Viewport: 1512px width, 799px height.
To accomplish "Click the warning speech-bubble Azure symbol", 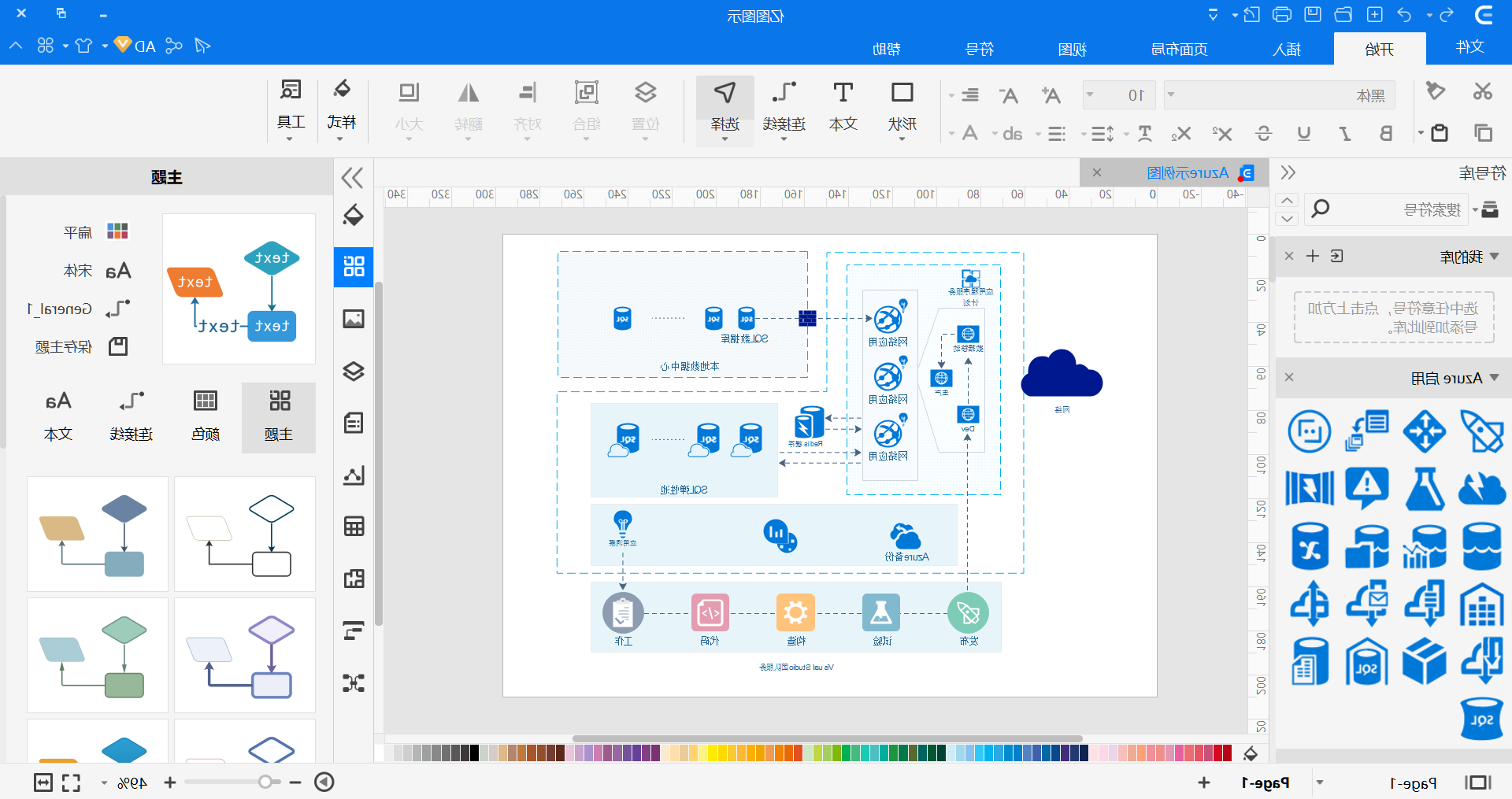I will 1367,488.
